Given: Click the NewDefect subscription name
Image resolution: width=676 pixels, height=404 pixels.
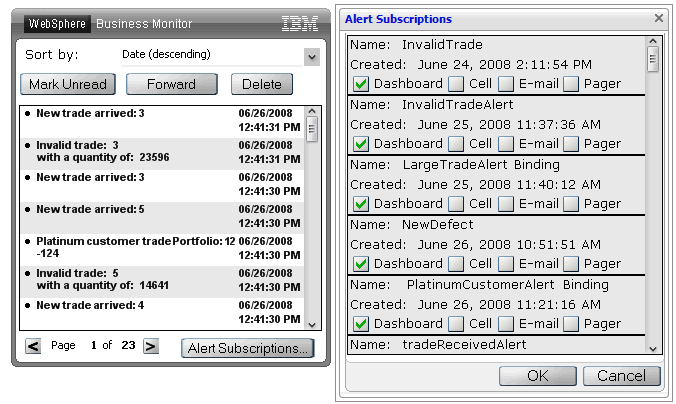Looking at the screenshot, I should click(x=438, y=225).
